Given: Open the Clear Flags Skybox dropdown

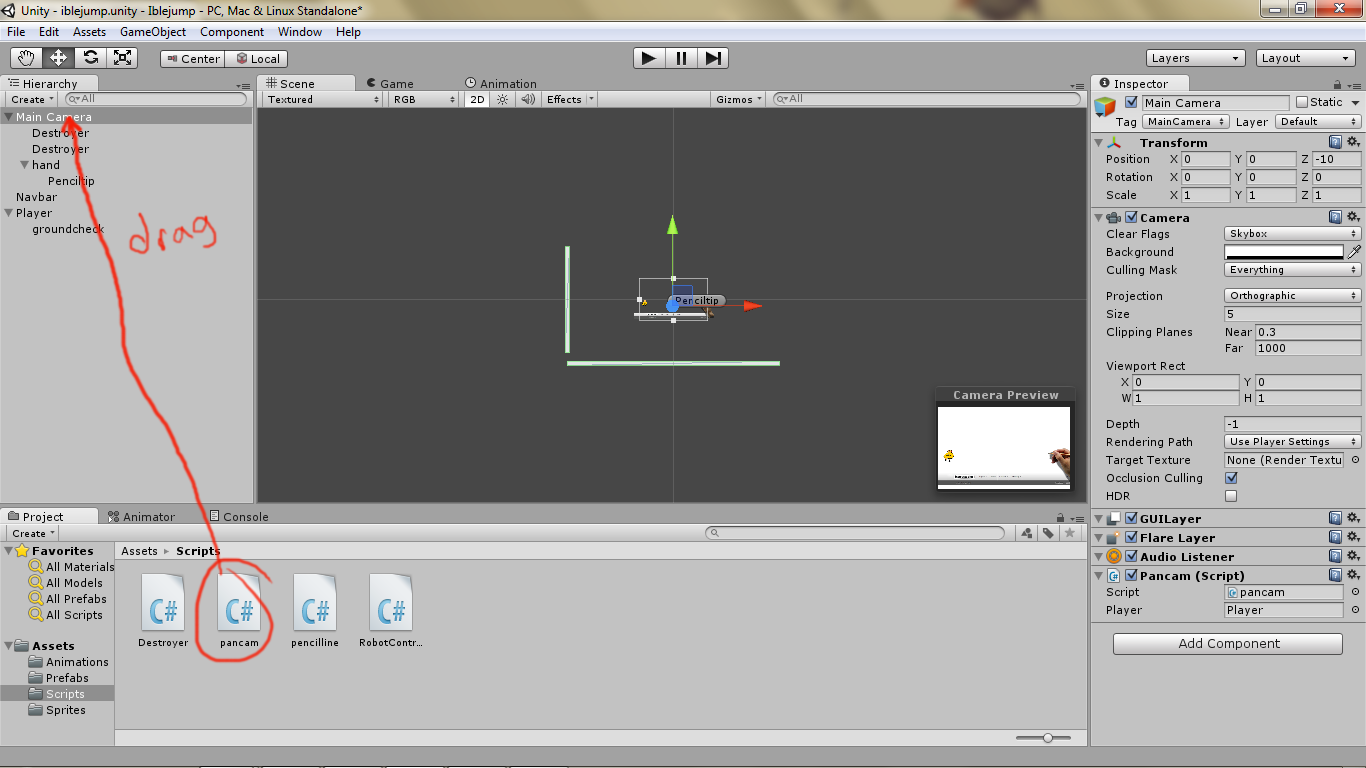Looking at the screenshot, I should click(1292, 233).
